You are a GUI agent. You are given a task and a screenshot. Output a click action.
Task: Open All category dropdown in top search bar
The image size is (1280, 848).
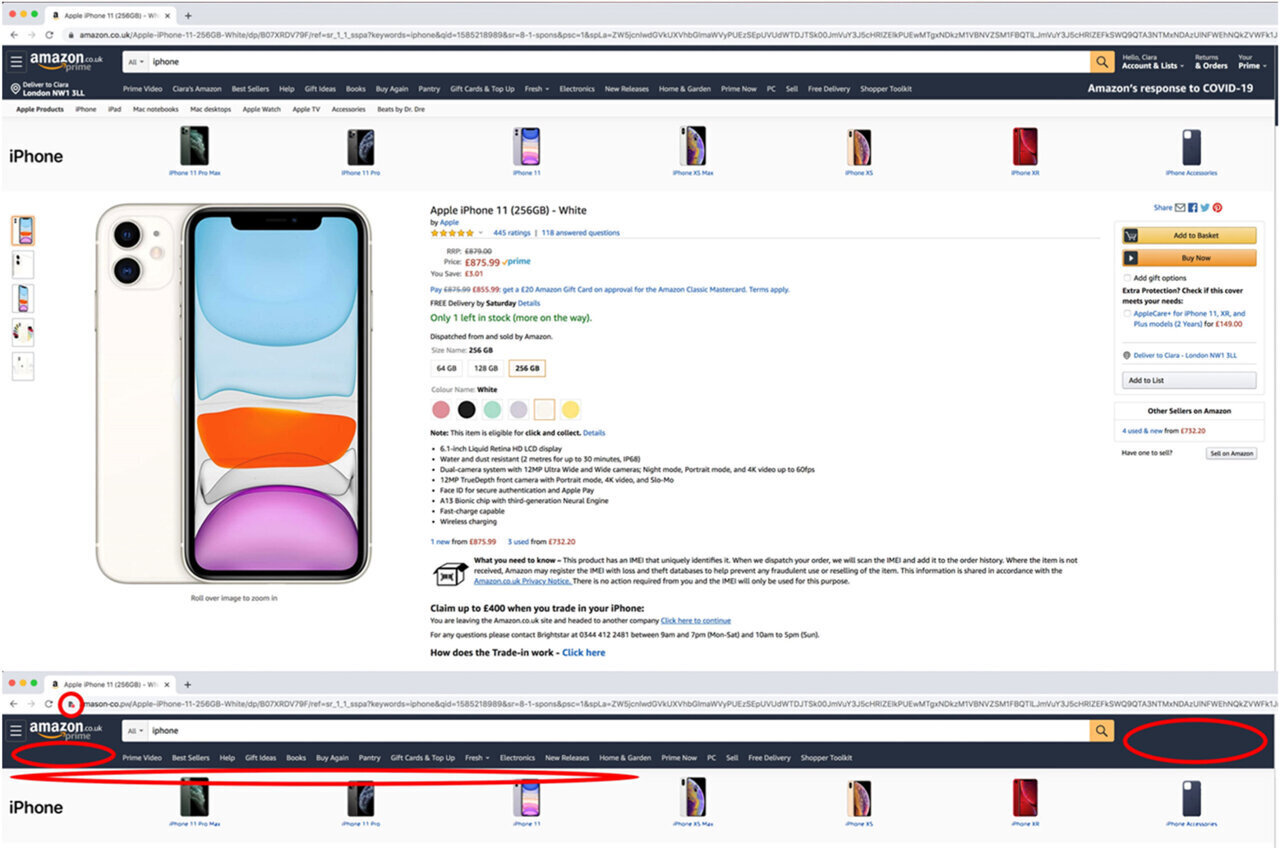coord(134,62)
